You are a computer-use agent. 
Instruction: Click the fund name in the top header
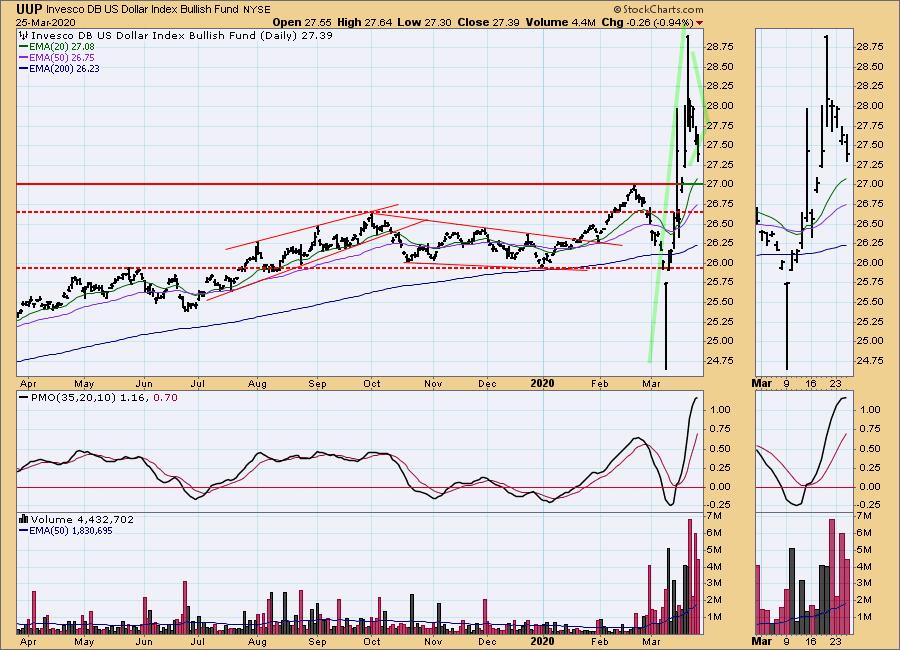pyautogui.click(x=143, y=10)
